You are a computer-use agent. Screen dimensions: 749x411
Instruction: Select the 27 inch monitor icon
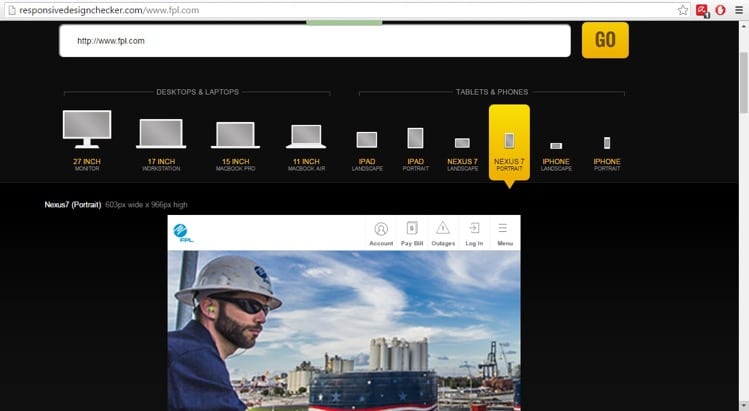87,129
